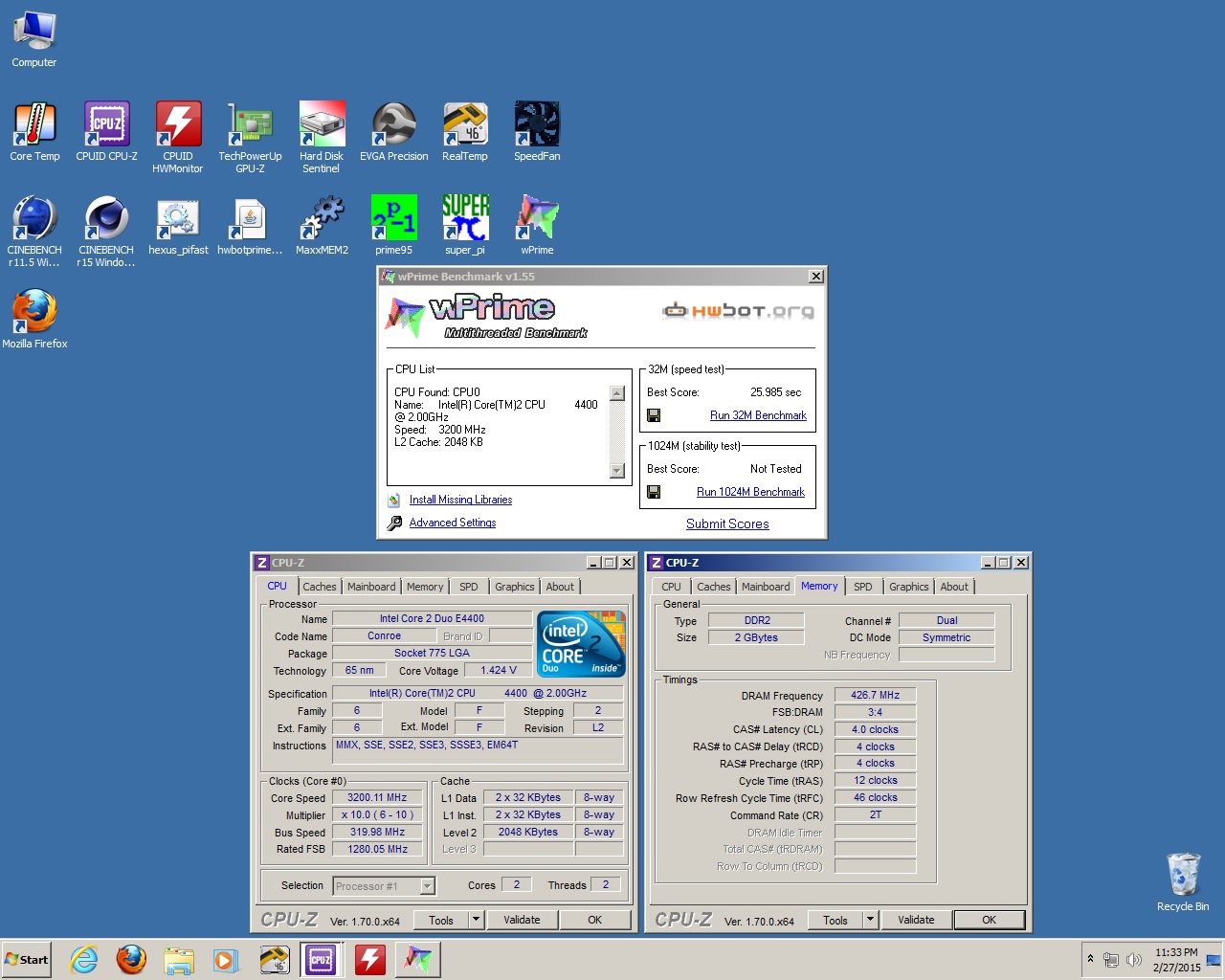Click the save icon next to the 1024M best score
The image size is (1225, 980).
click(654, 492)
